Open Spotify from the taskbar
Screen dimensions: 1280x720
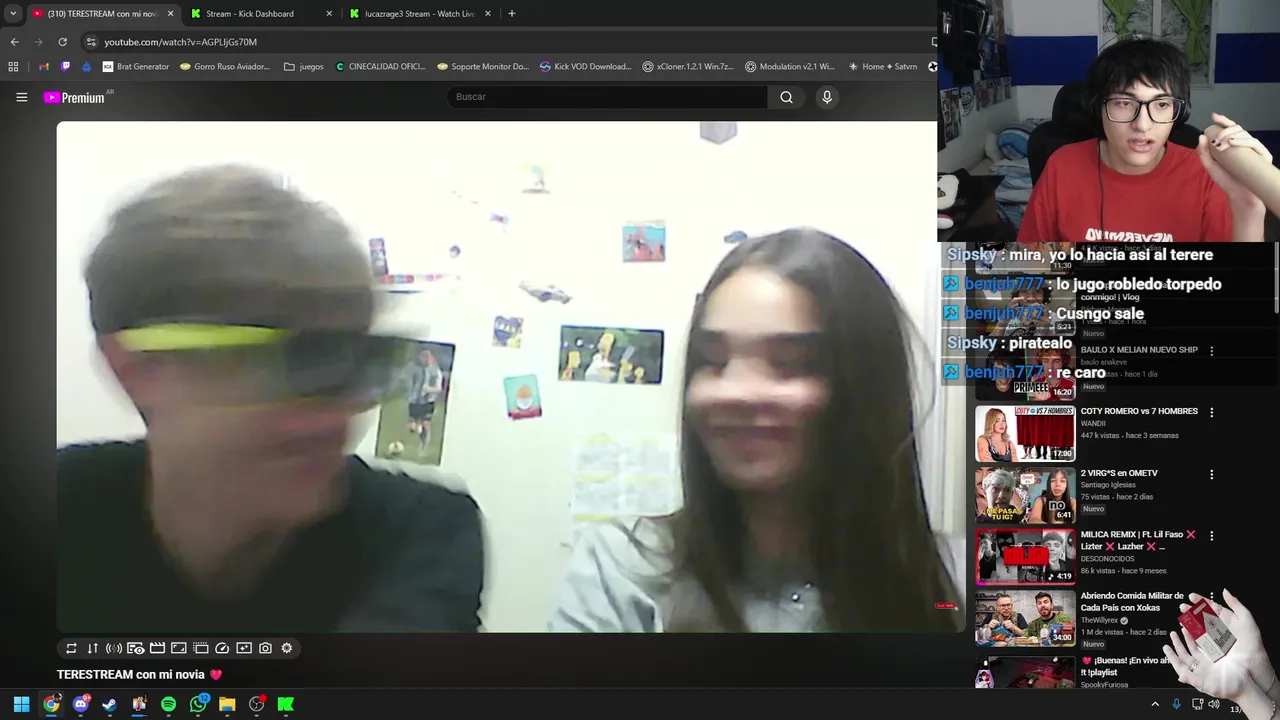pyautogui.click(x=168, y=704)
